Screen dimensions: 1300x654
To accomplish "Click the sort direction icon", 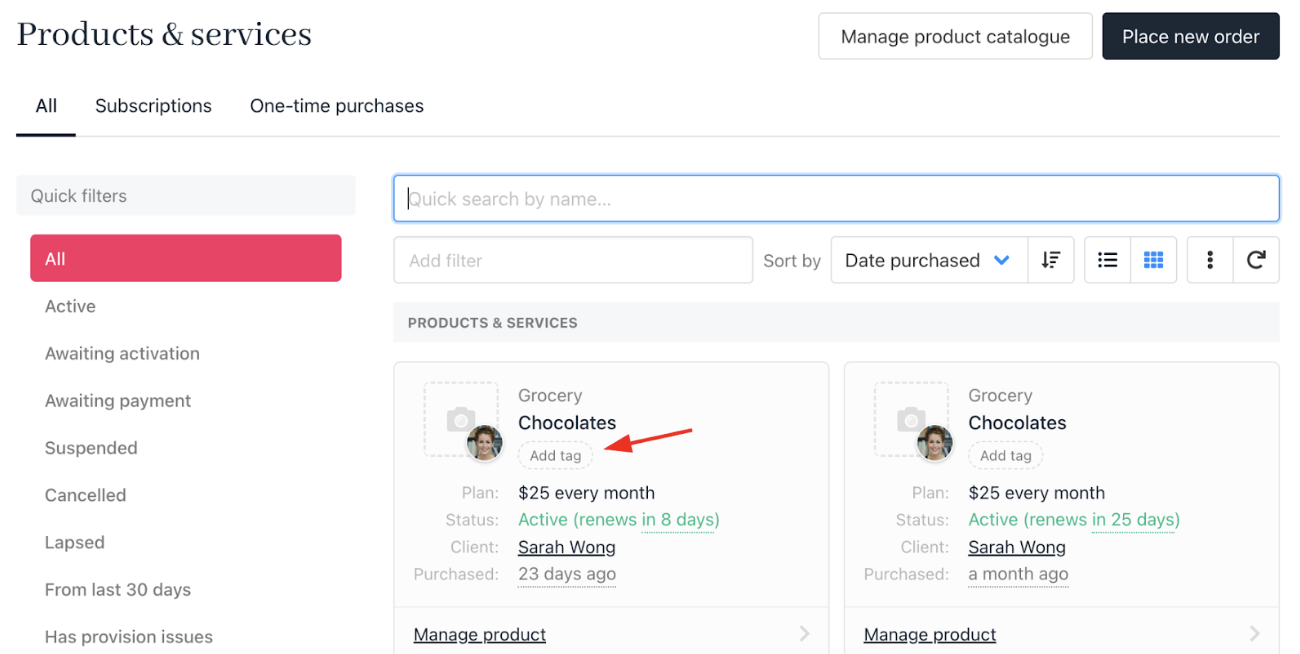I will tap(1050, 260).
